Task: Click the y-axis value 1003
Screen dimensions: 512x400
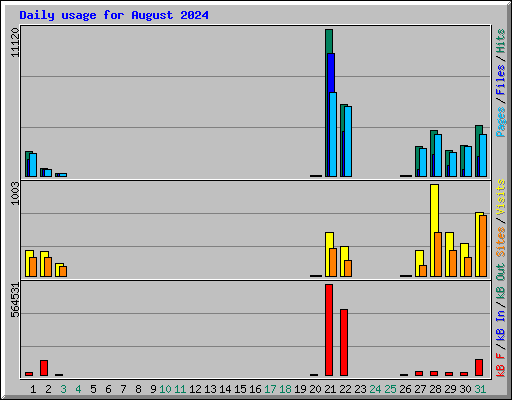Action: (15, 194)
